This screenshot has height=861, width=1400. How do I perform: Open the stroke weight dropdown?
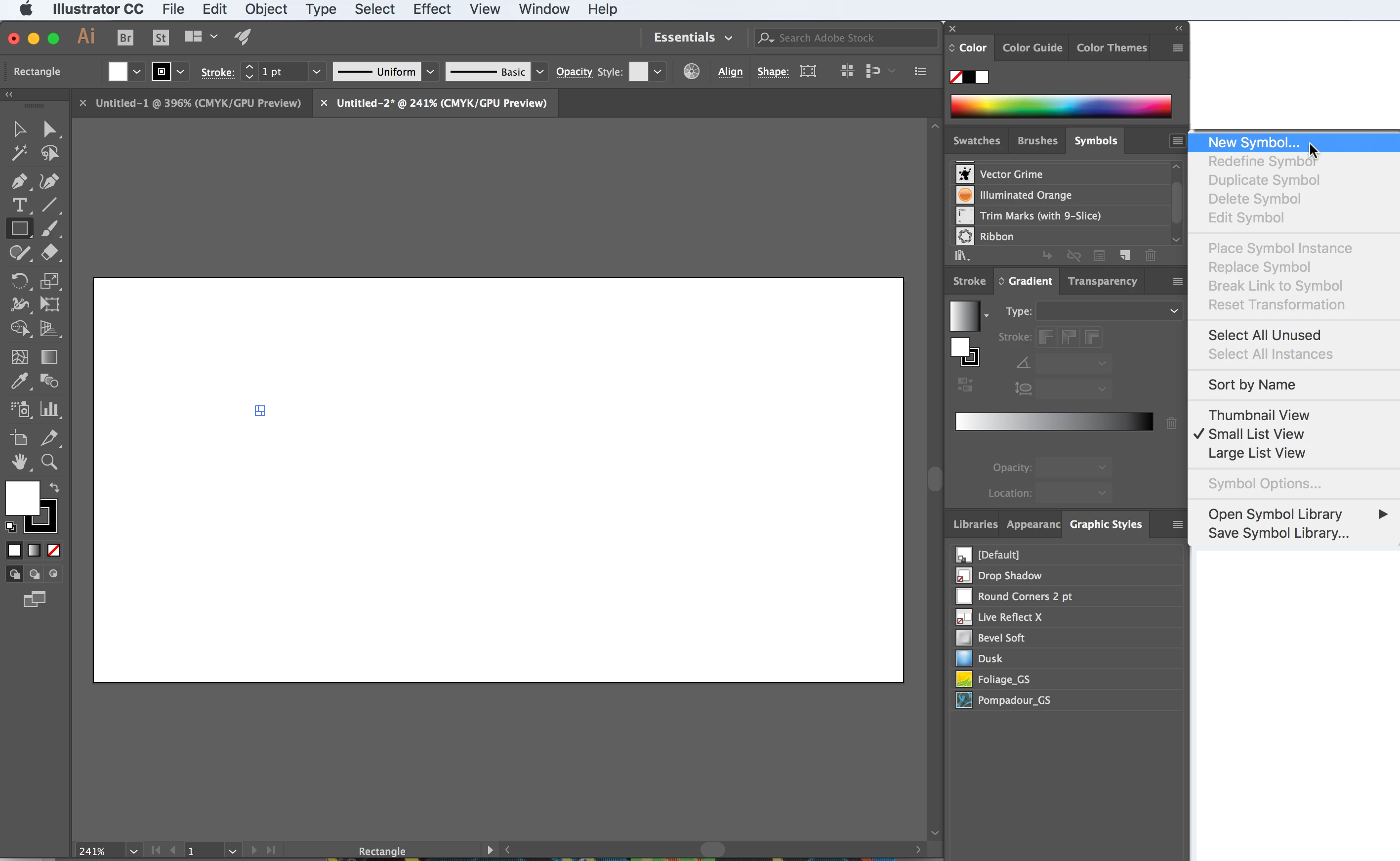(x=317, y=72)
